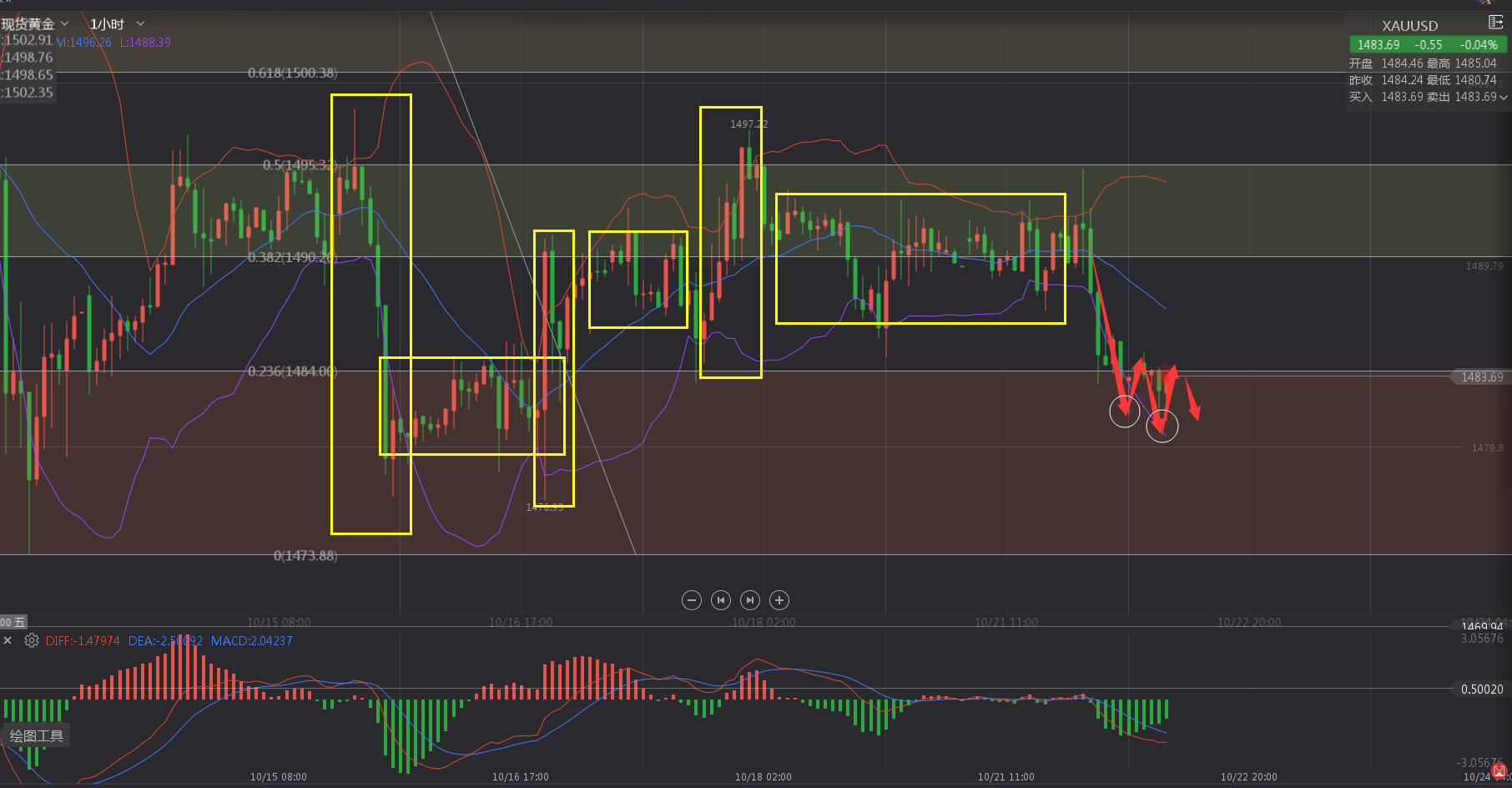Click the 0(1473.88) Fibonacci label
The height and width of the screenshot is (788, 1512).
[305, 556]
